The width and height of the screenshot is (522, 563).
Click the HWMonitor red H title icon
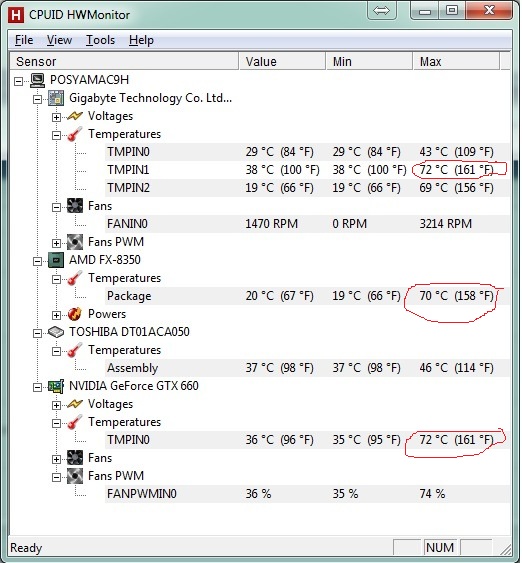click(16, 15)
